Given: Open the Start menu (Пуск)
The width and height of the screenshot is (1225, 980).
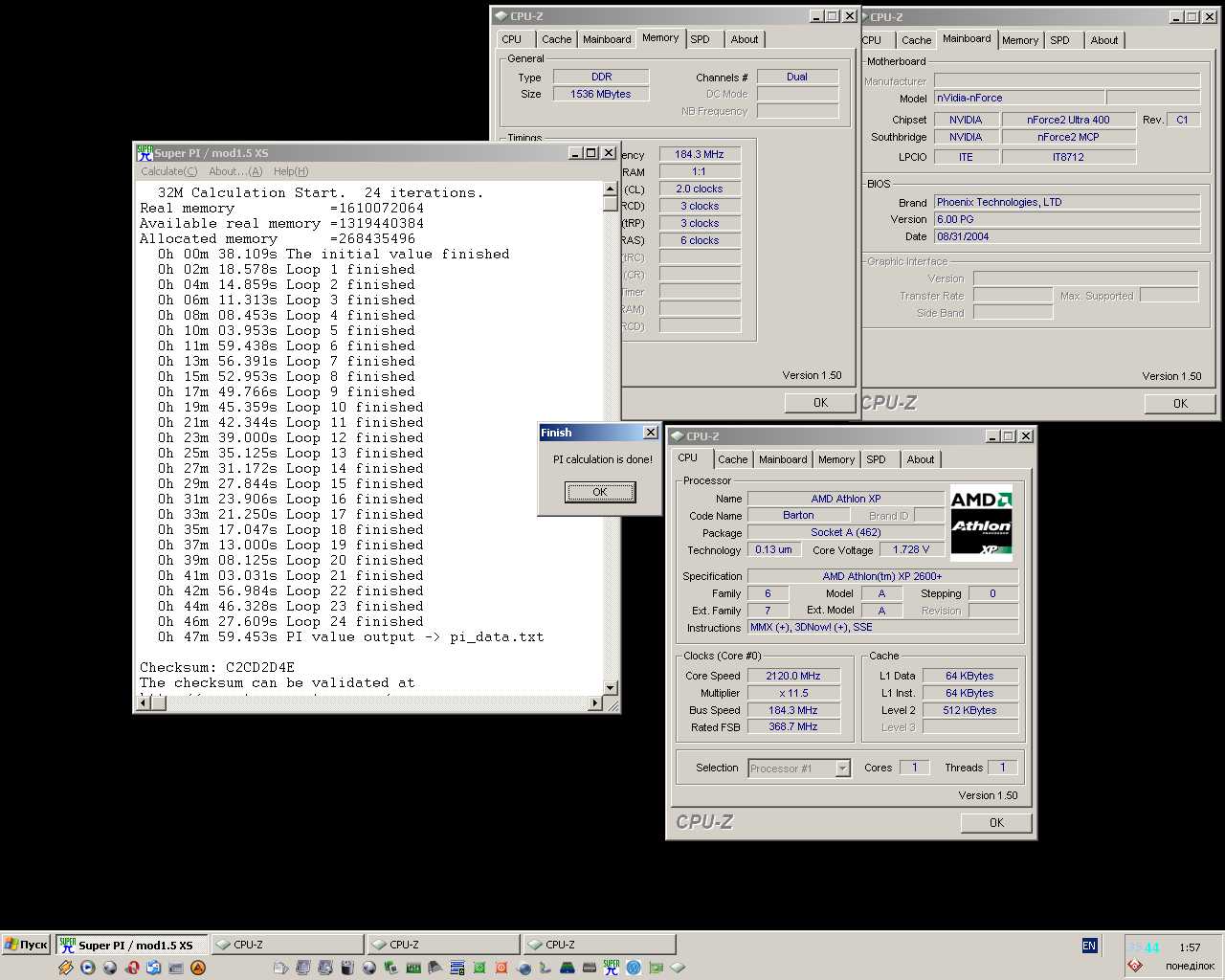Looking at the screenshot, I should click(26, 945).
